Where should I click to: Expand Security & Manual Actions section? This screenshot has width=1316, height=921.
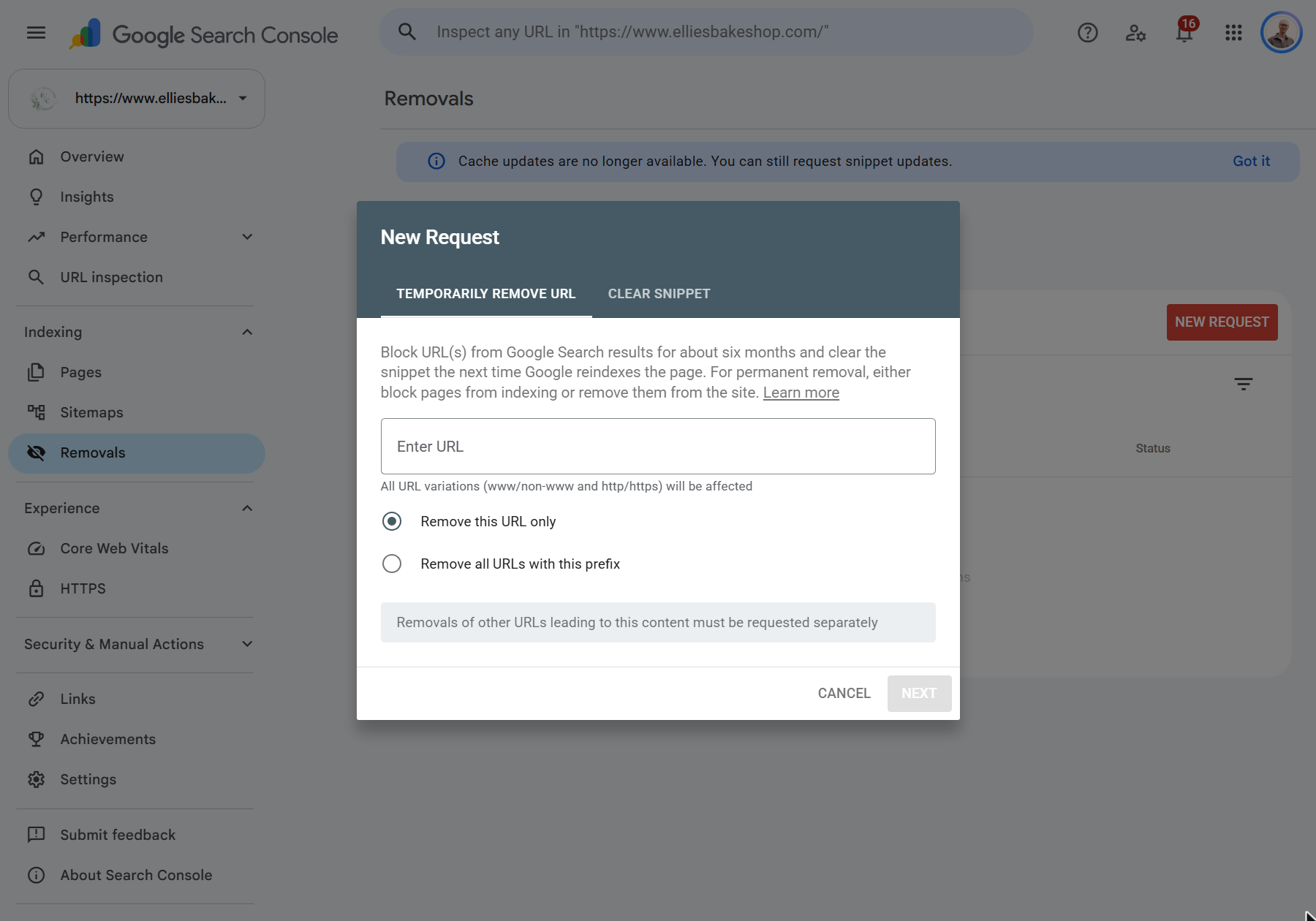247,644
